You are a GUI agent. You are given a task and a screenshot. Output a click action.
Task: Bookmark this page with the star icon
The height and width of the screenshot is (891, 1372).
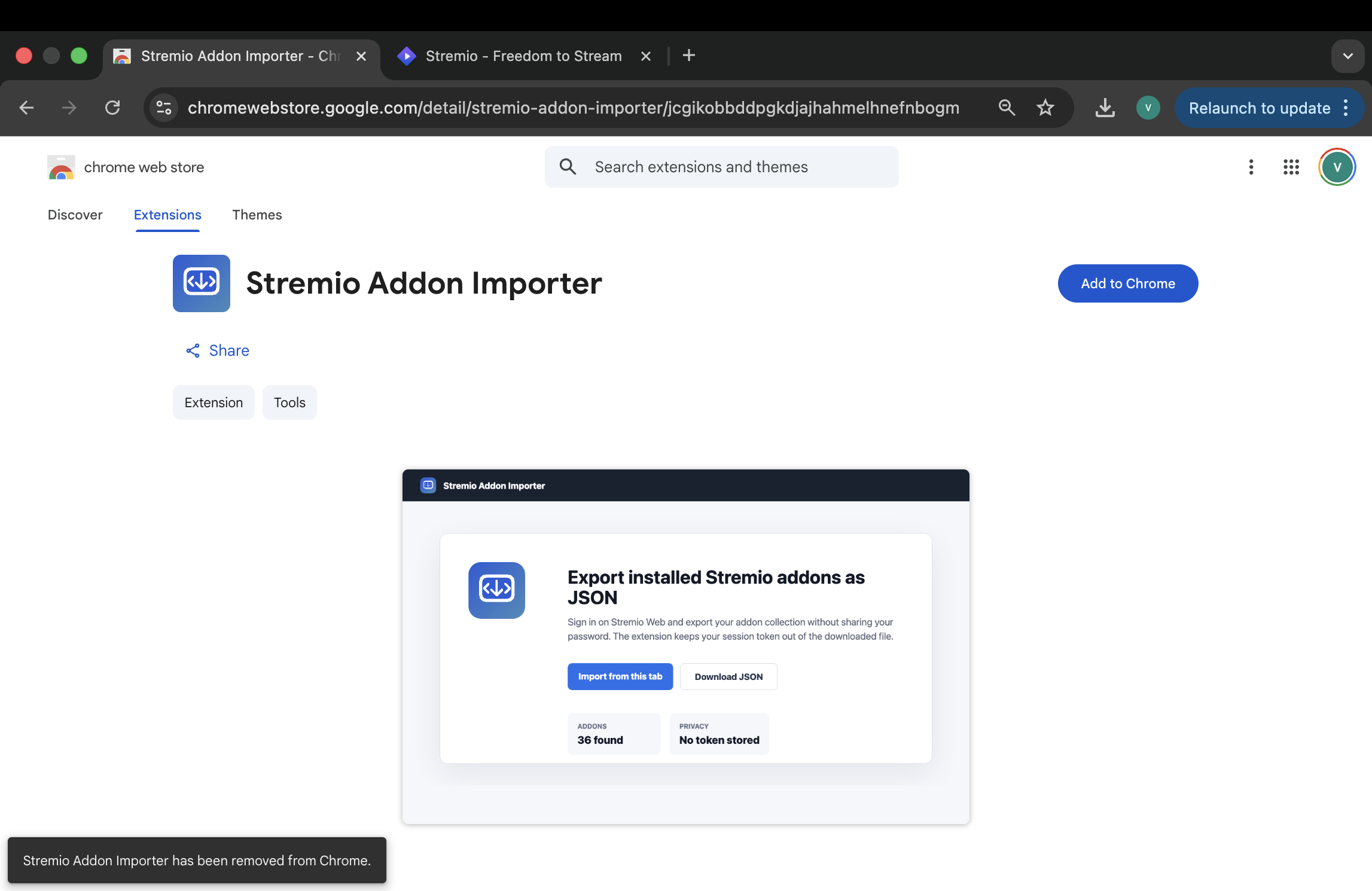click(x=1045, y=108)
